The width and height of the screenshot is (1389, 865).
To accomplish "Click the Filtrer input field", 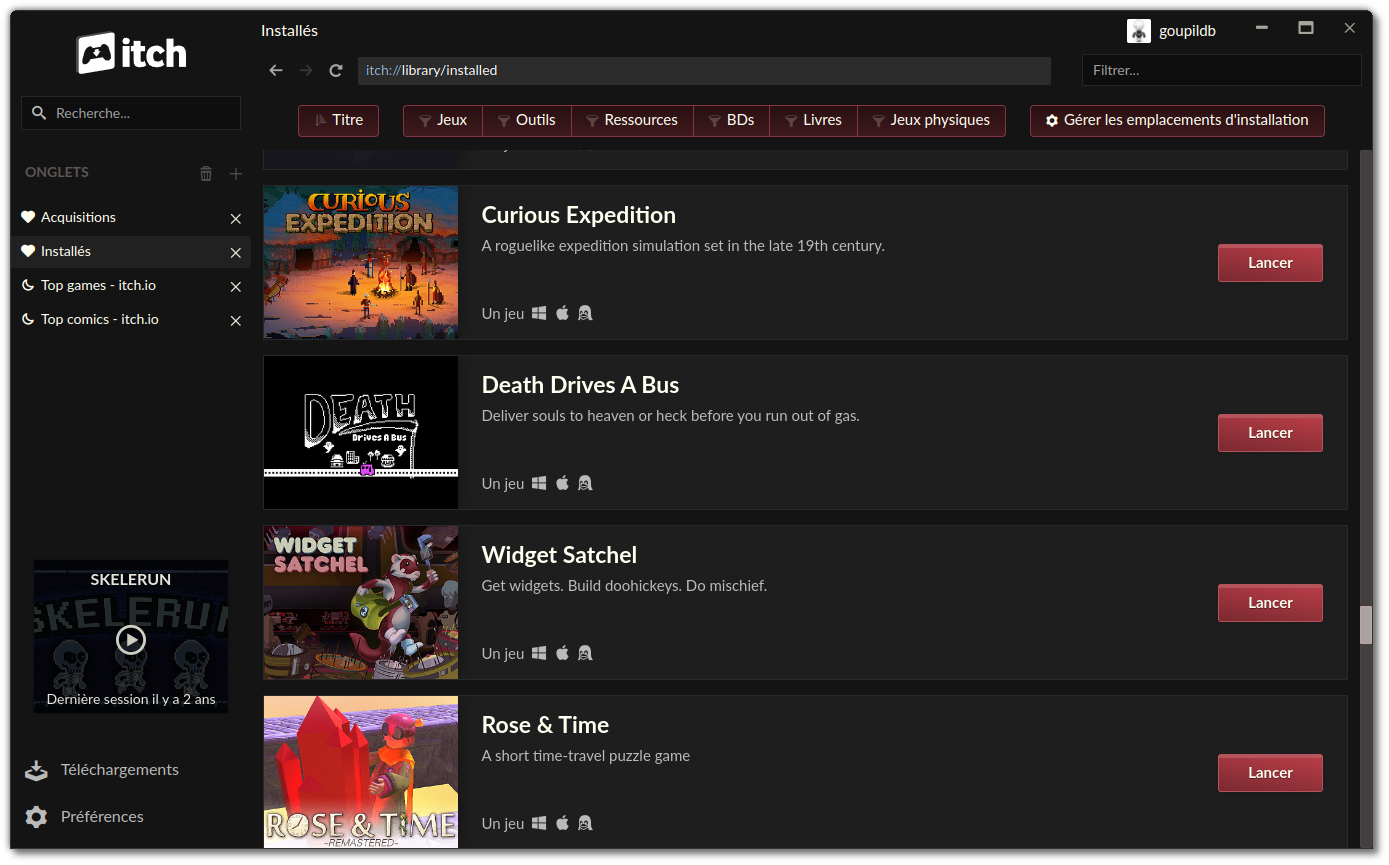I will pos(1220,70).
